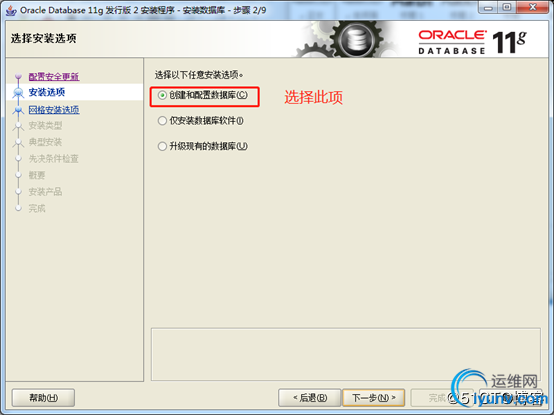Viewport: 554px width, 415px height.
Task: Minimize the Oracle installer window
Action: pos(488,7)
